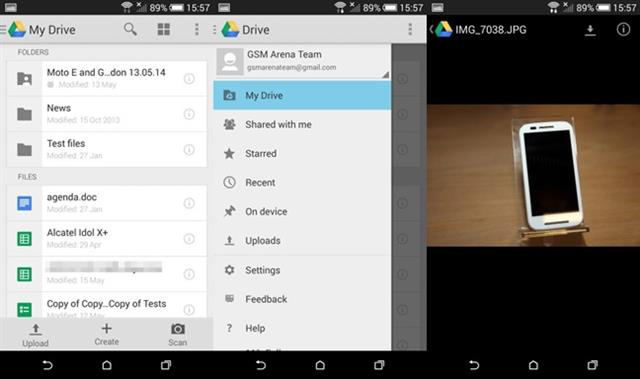The image size is (640, 379).
Task: Show details for Moto E and G folder
Action: click(x=189, y=79)
